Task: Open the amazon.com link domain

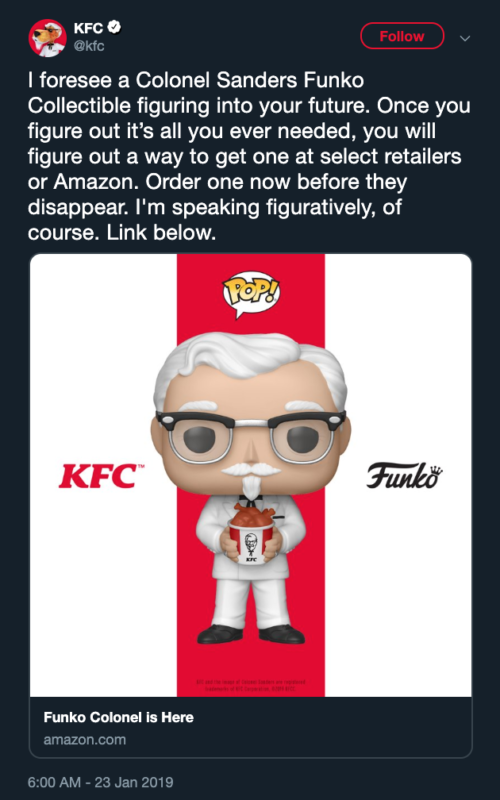Action: click(x=85, y=740)
